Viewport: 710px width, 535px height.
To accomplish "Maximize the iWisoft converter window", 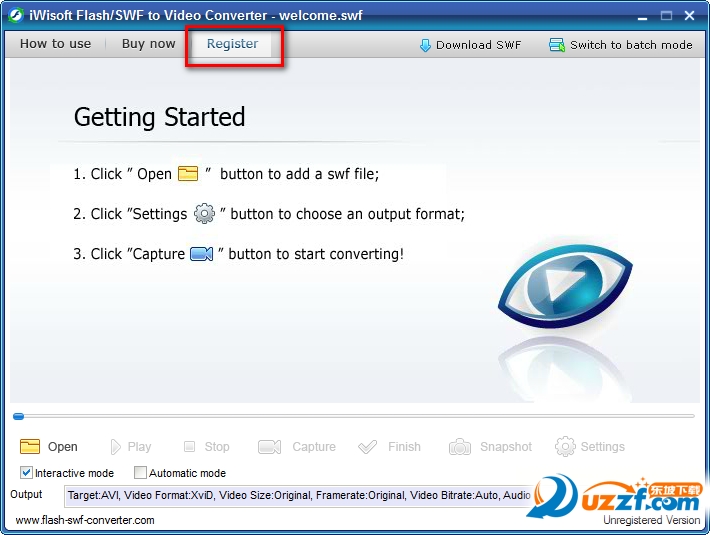I will point(666,16).
